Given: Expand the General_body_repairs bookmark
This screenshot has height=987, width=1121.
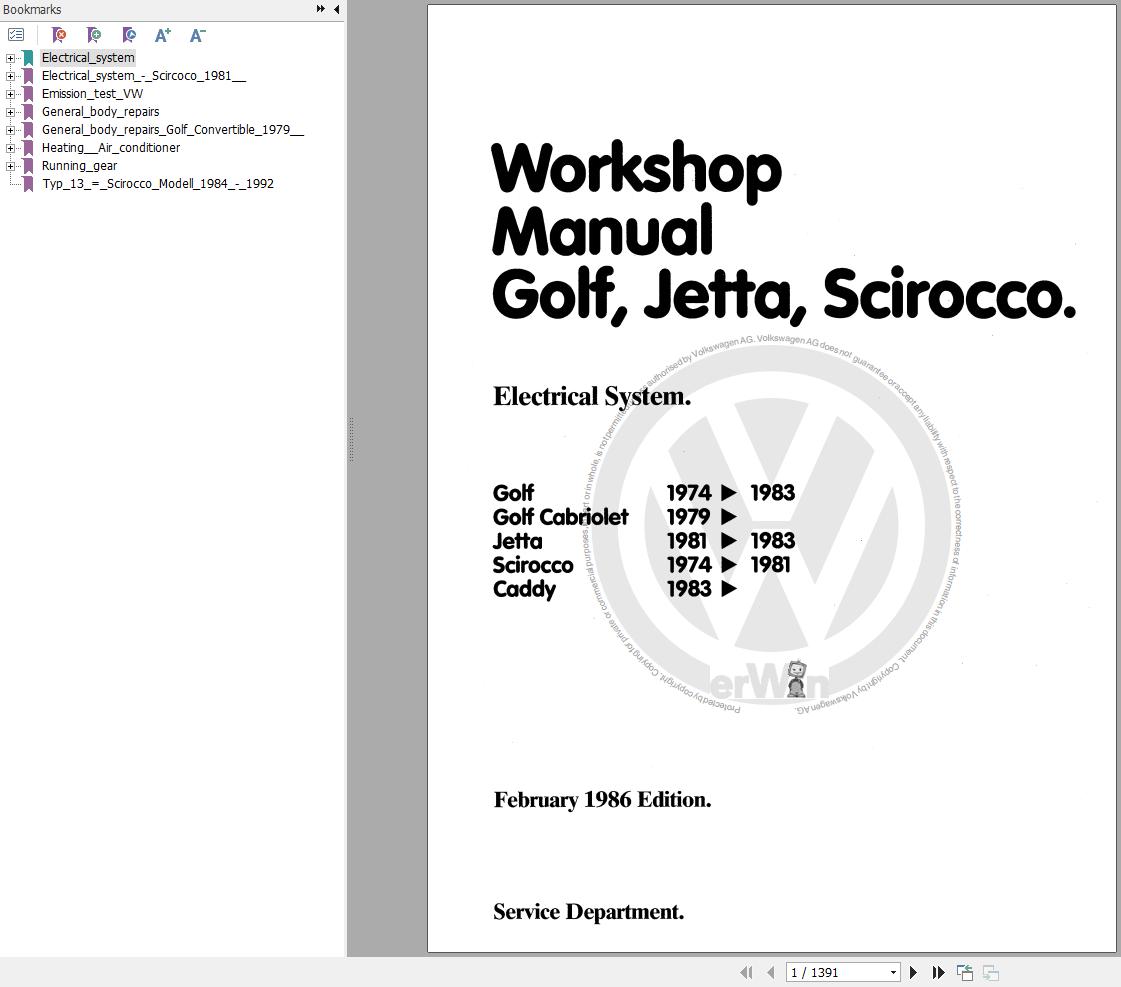Looking at the screenshot, I should pos(10,111).
